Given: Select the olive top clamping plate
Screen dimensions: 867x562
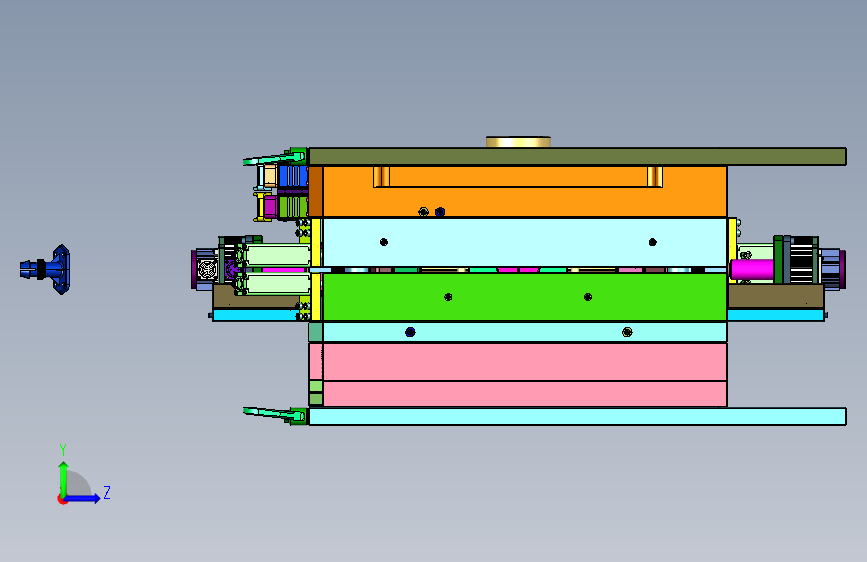Looking at the screenshot, I should pyautogui.click(x=577, y=157).
